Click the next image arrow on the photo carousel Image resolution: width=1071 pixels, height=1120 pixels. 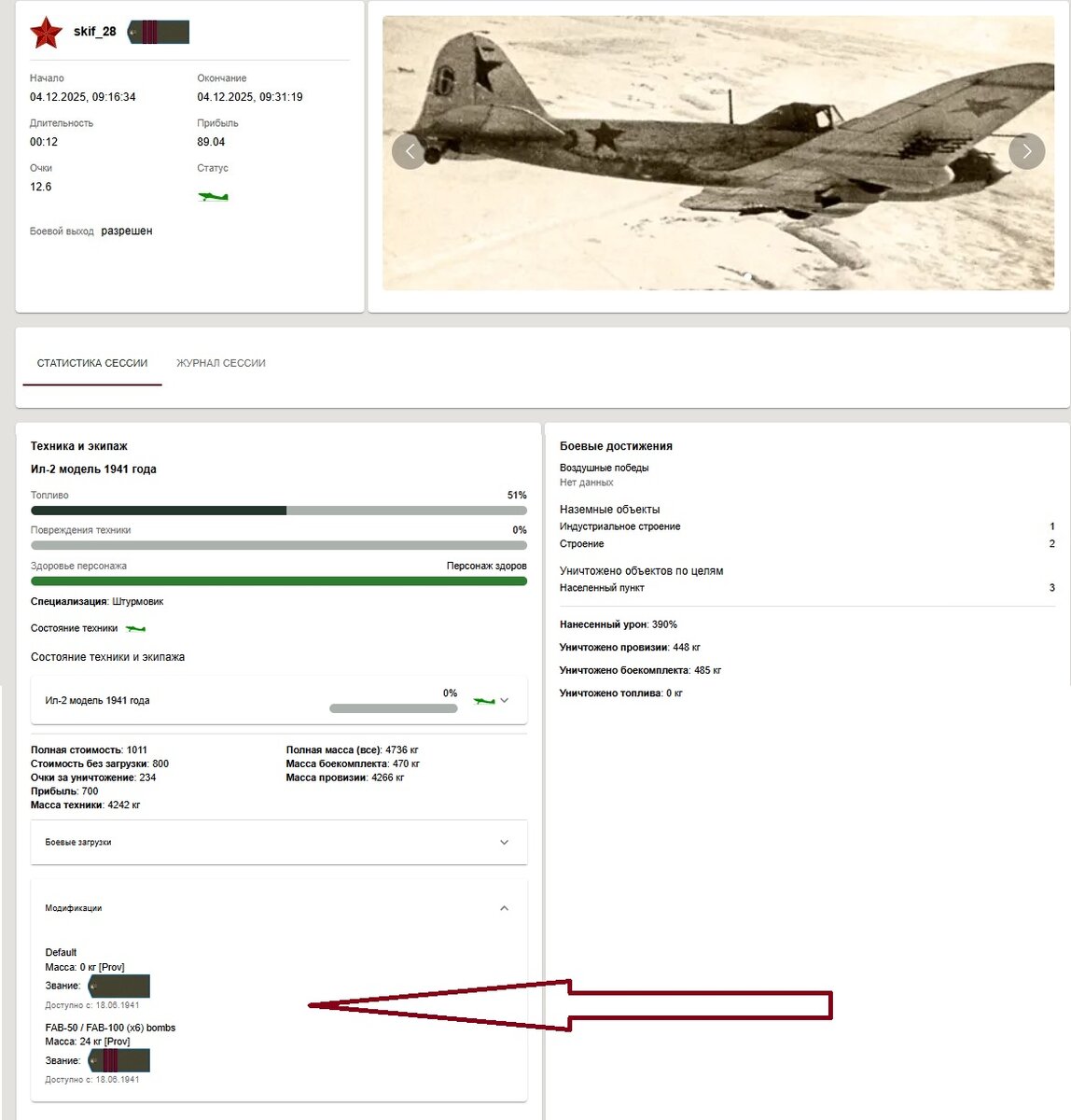pyautogui.click(x=1026, y=151)
